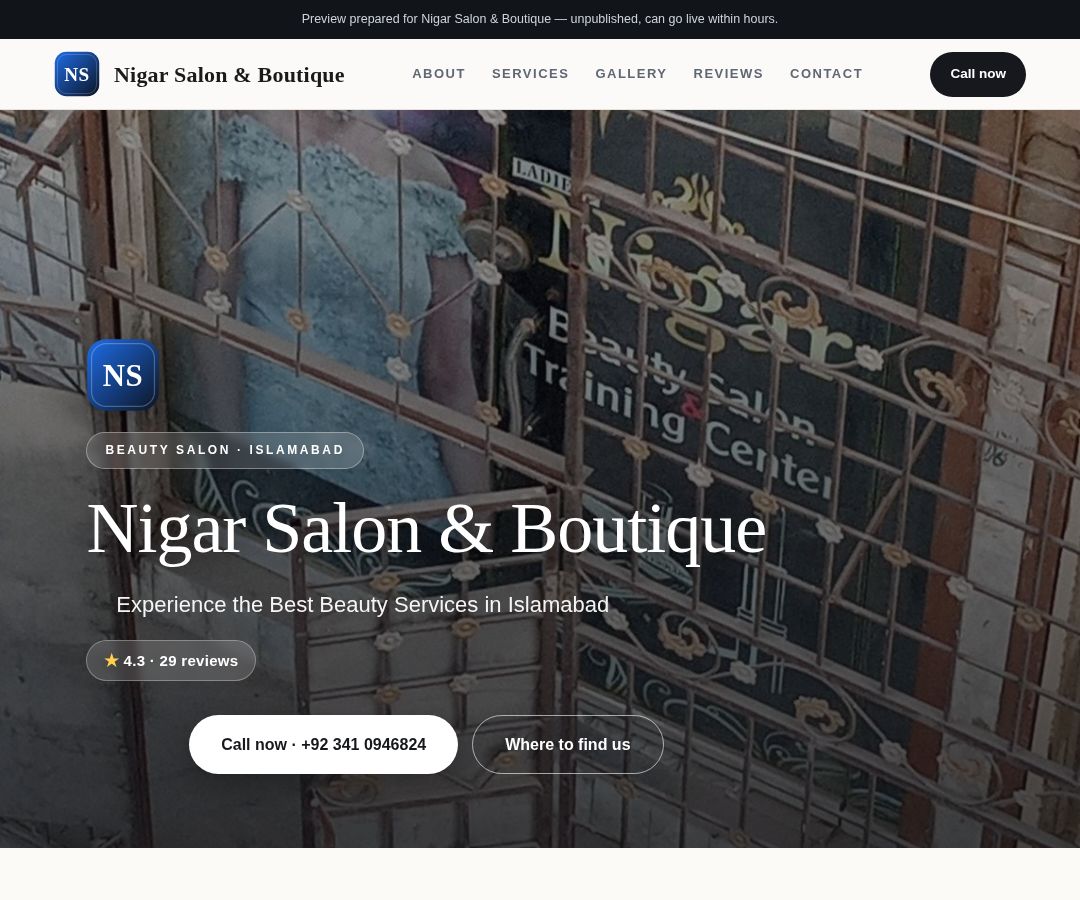Open the About nav item
This screenshot has width=1080, height=900.
pos(439,74)
